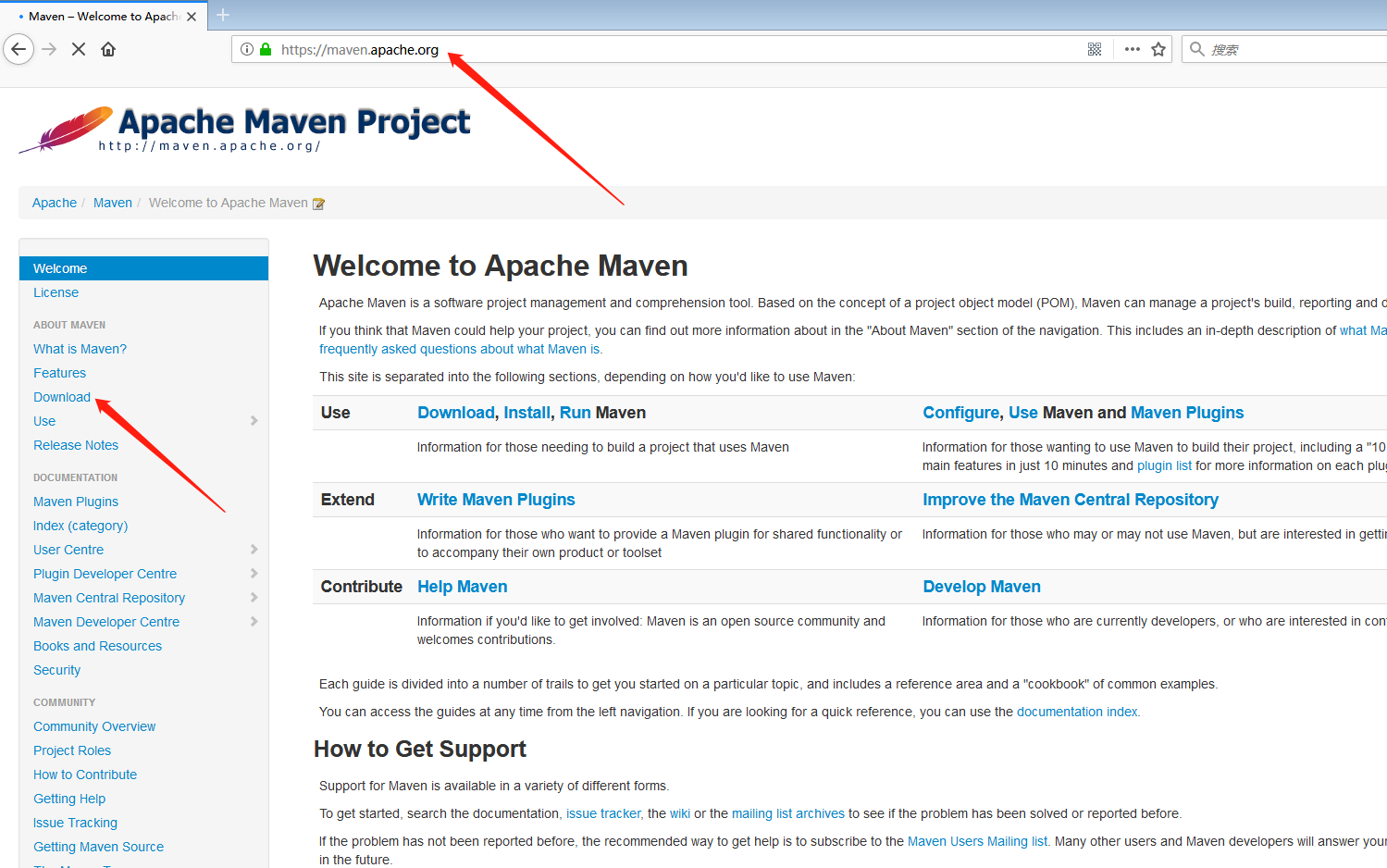This screenshot has width=1387, height=868.
Task: Go to the Download sidebar link
Action: pyautogui.click(x=62, y=397)
